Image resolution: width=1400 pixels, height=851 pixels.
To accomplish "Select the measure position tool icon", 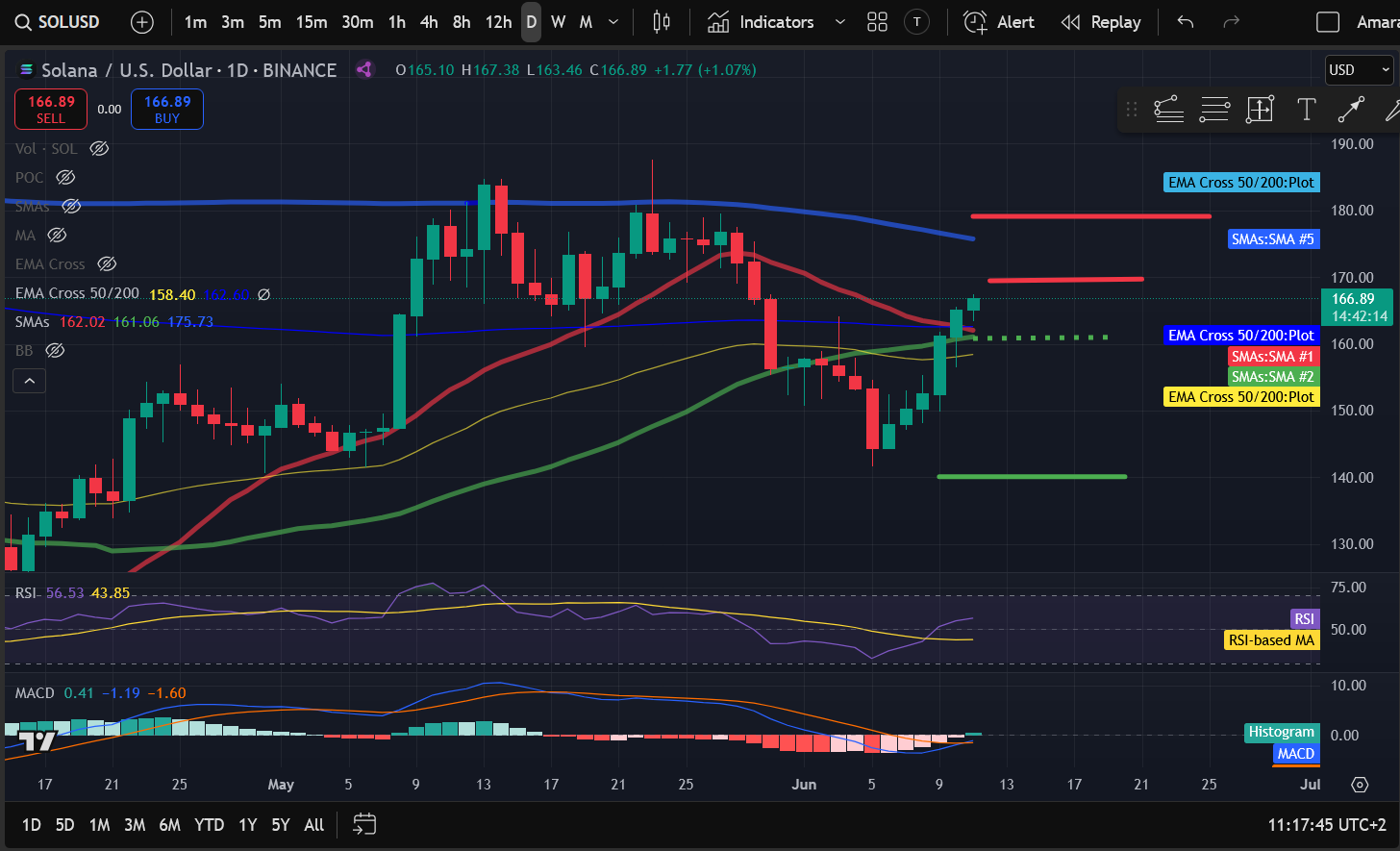I will (1260, 110).
